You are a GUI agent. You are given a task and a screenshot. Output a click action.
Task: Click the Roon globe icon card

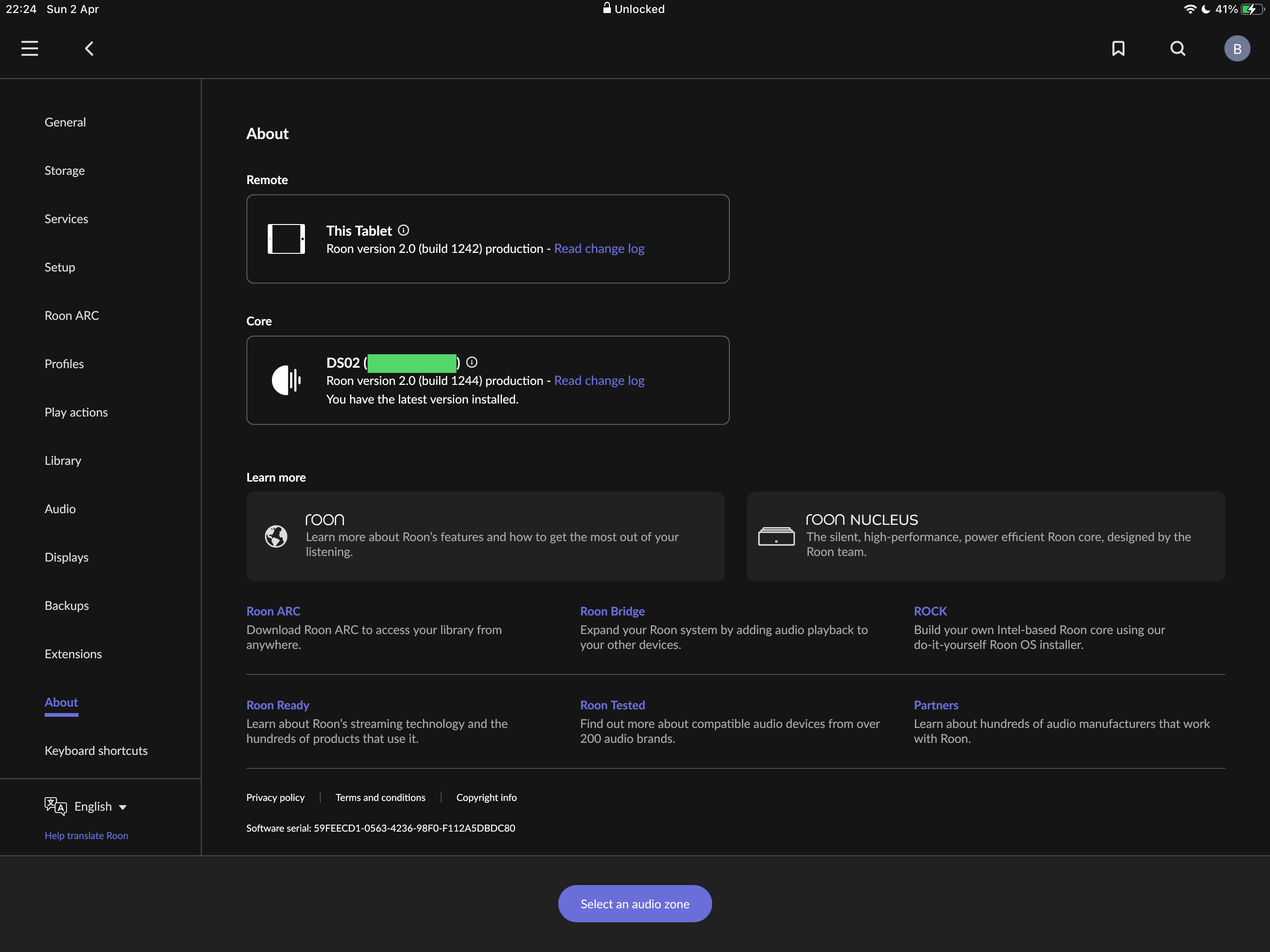point(276,536)
